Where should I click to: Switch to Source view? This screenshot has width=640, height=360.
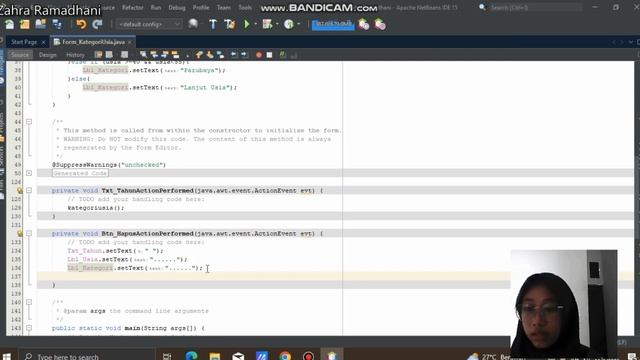[20, 55]
